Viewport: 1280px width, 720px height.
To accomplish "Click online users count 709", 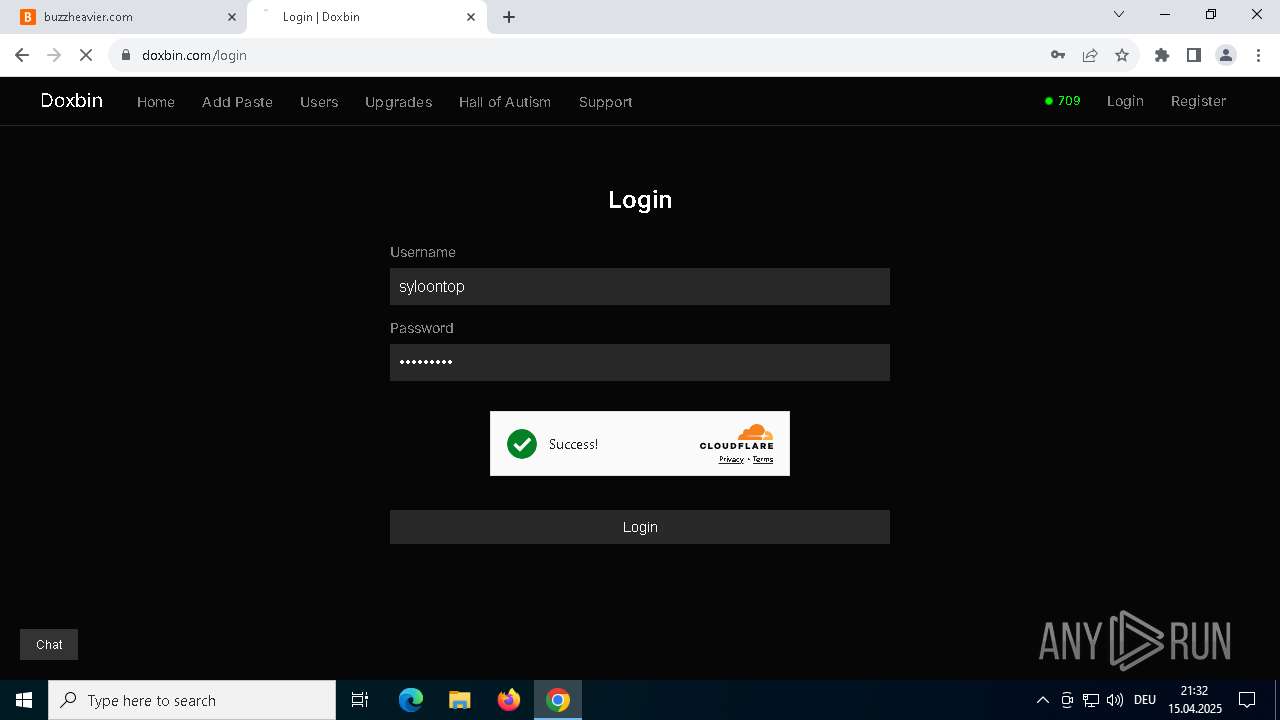I will pyautogui.click(x=1063, y=101).
